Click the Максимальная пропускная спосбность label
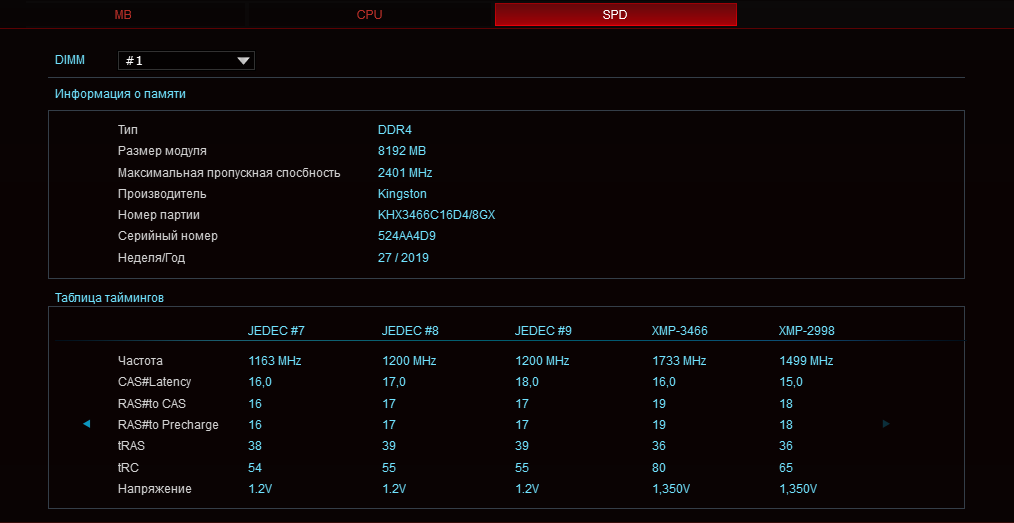The image size is (1014, 523). [x=229, y=173]
